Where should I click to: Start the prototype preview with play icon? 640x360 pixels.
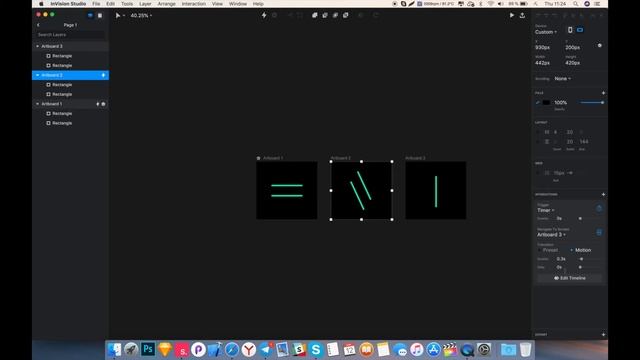512,16
